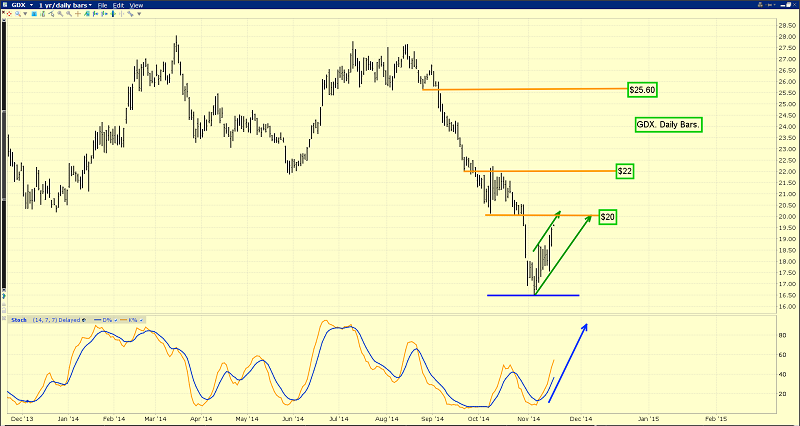Open the Edit menu
This screenshot has height=426, width=800.
point(120,5)
